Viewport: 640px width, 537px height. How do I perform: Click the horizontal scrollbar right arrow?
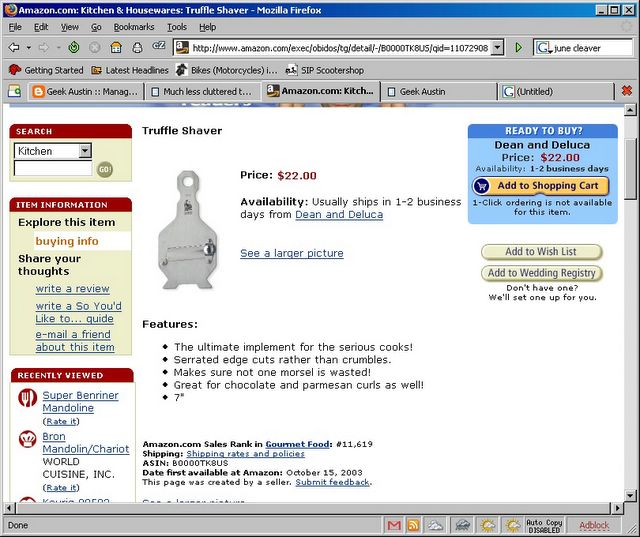[617, 508]
